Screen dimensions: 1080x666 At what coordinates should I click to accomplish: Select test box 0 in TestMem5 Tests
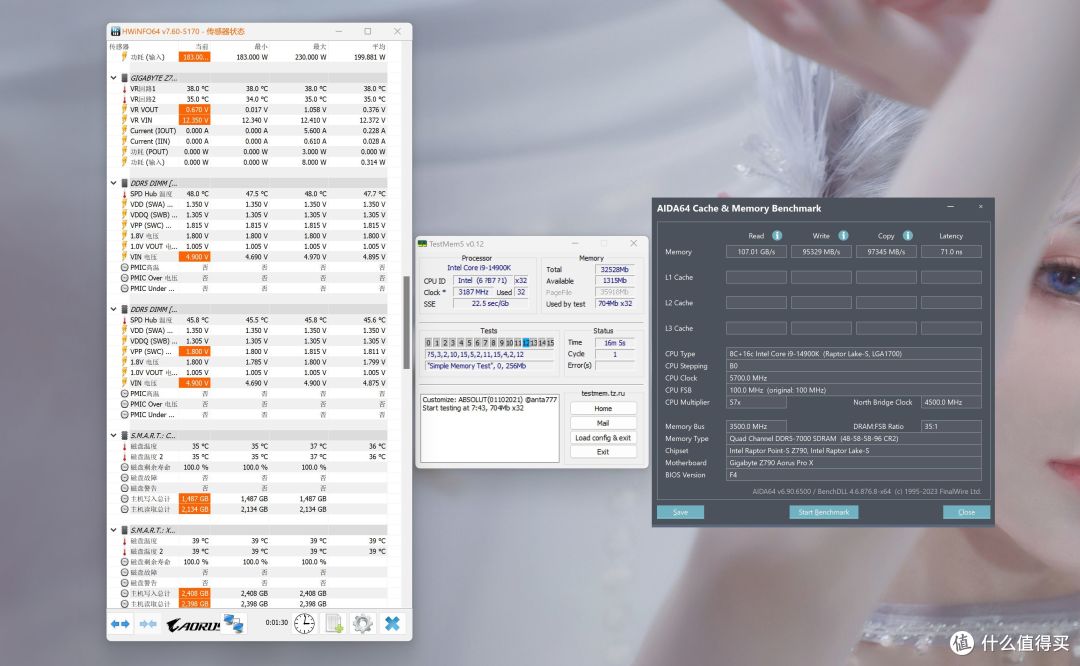click(428, 342)
